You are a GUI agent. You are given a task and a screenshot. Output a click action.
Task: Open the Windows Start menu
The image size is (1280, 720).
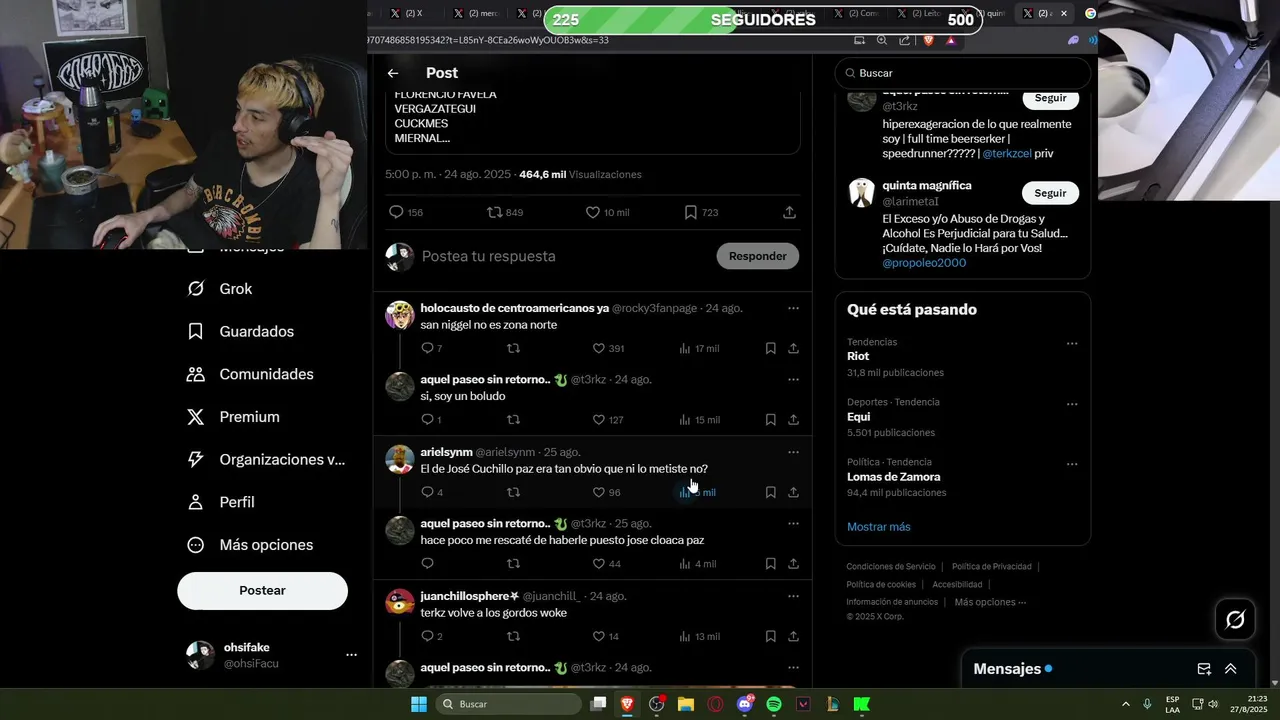[x=419, y=704]
